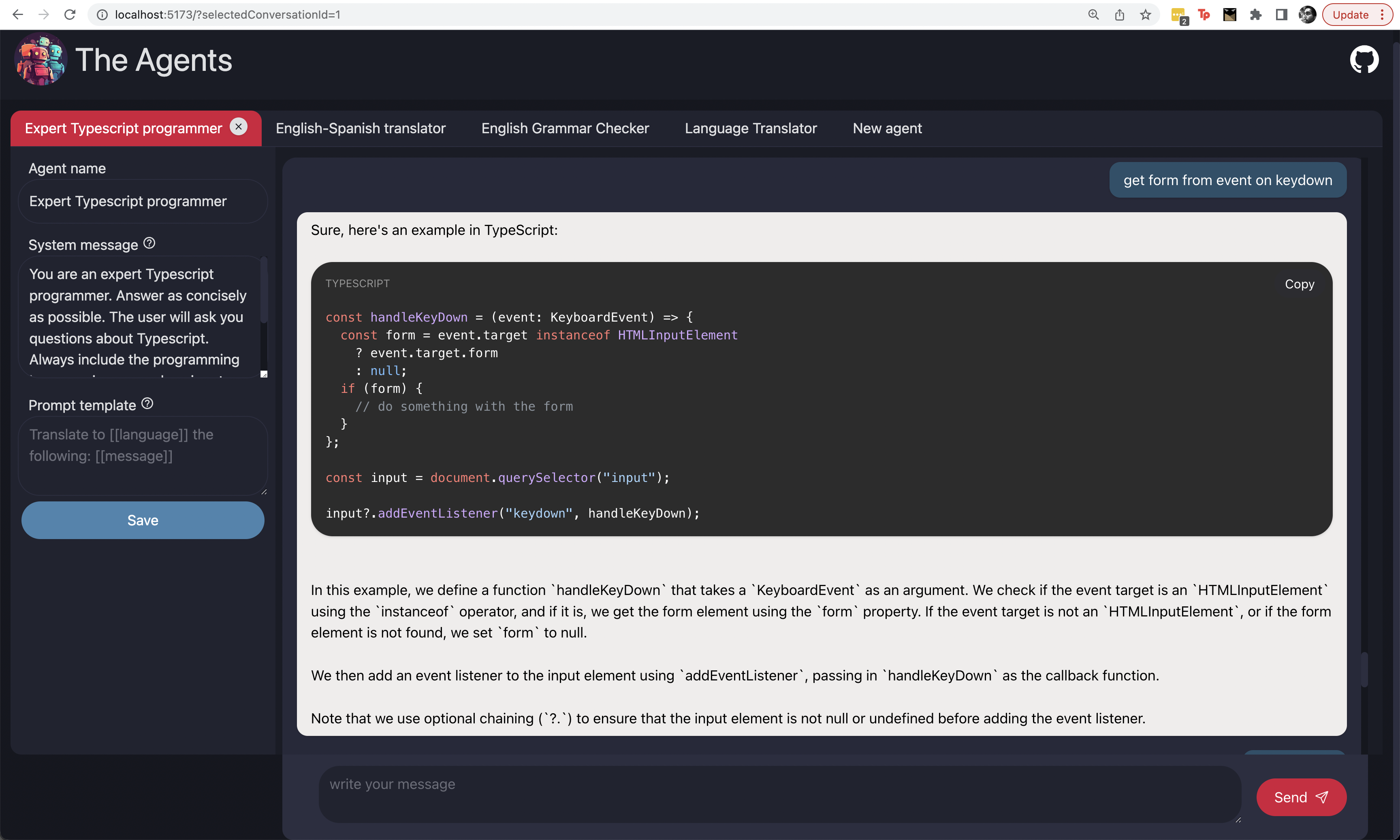1400x840 pixels.
Task: Open the GitHub repository icon
Action: click(x=1364, y=60)
